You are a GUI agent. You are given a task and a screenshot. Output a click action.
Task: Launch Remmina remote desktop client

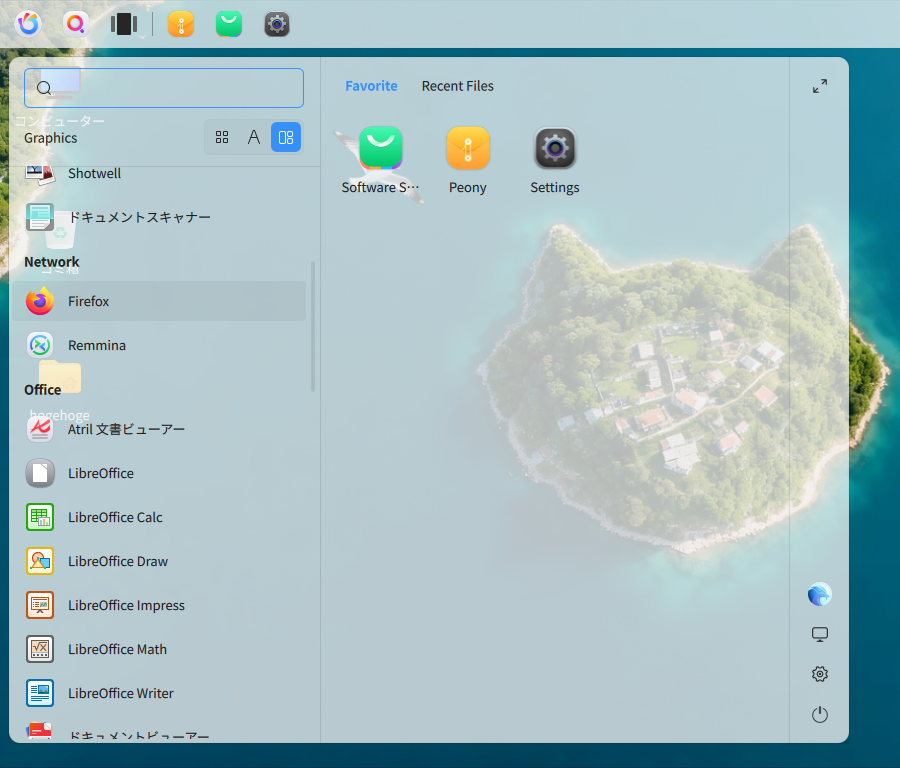click(x=158, y=346)
